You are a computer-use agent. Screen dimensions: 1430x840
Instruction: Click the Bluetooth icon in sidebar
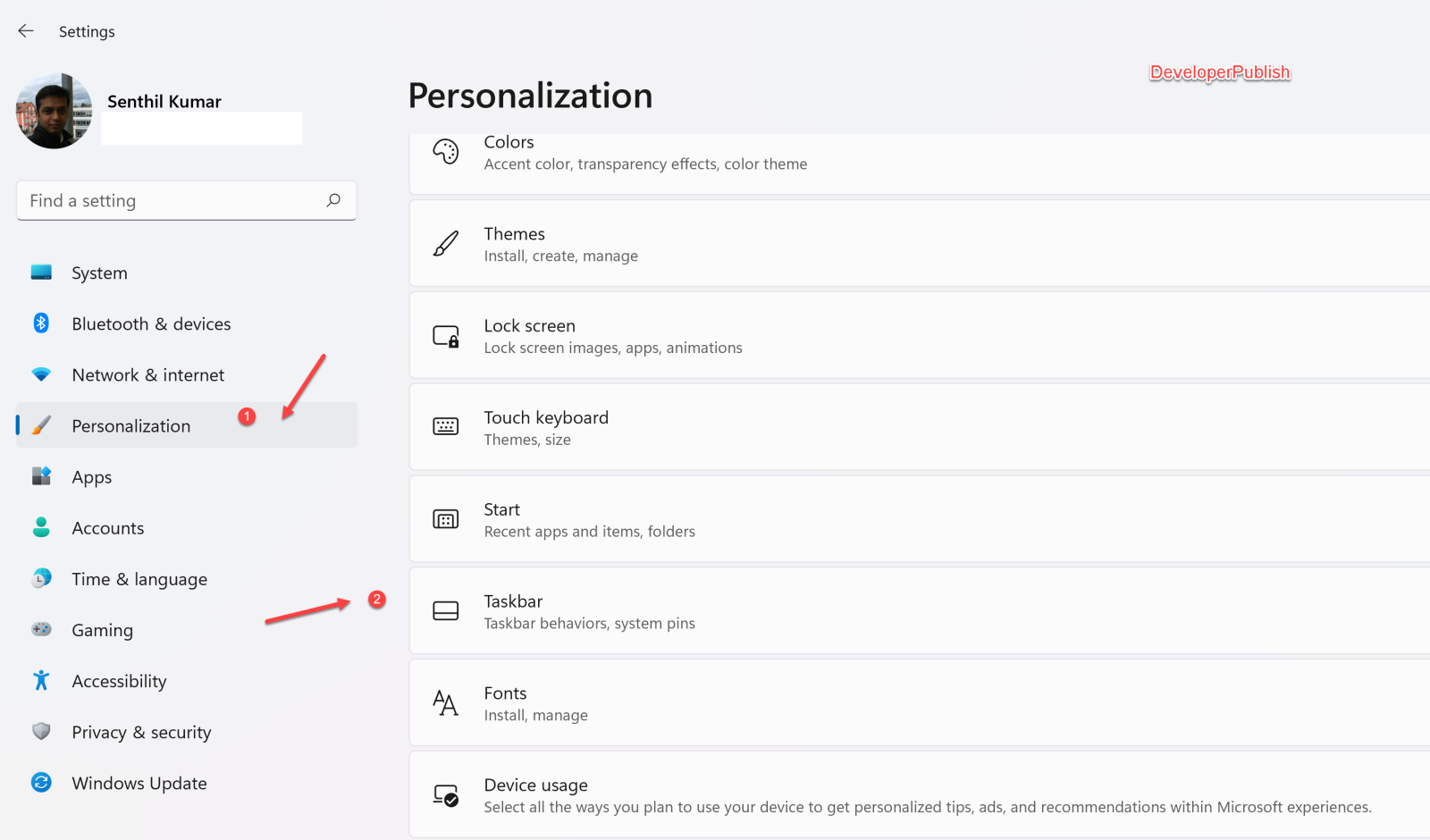click(41, 323)
